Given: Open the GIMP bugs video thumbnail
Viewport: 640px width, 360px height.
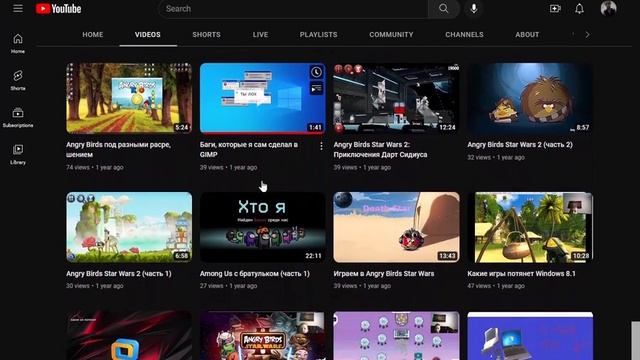Looking at the screenshot, I should click(x=263, y=98).
